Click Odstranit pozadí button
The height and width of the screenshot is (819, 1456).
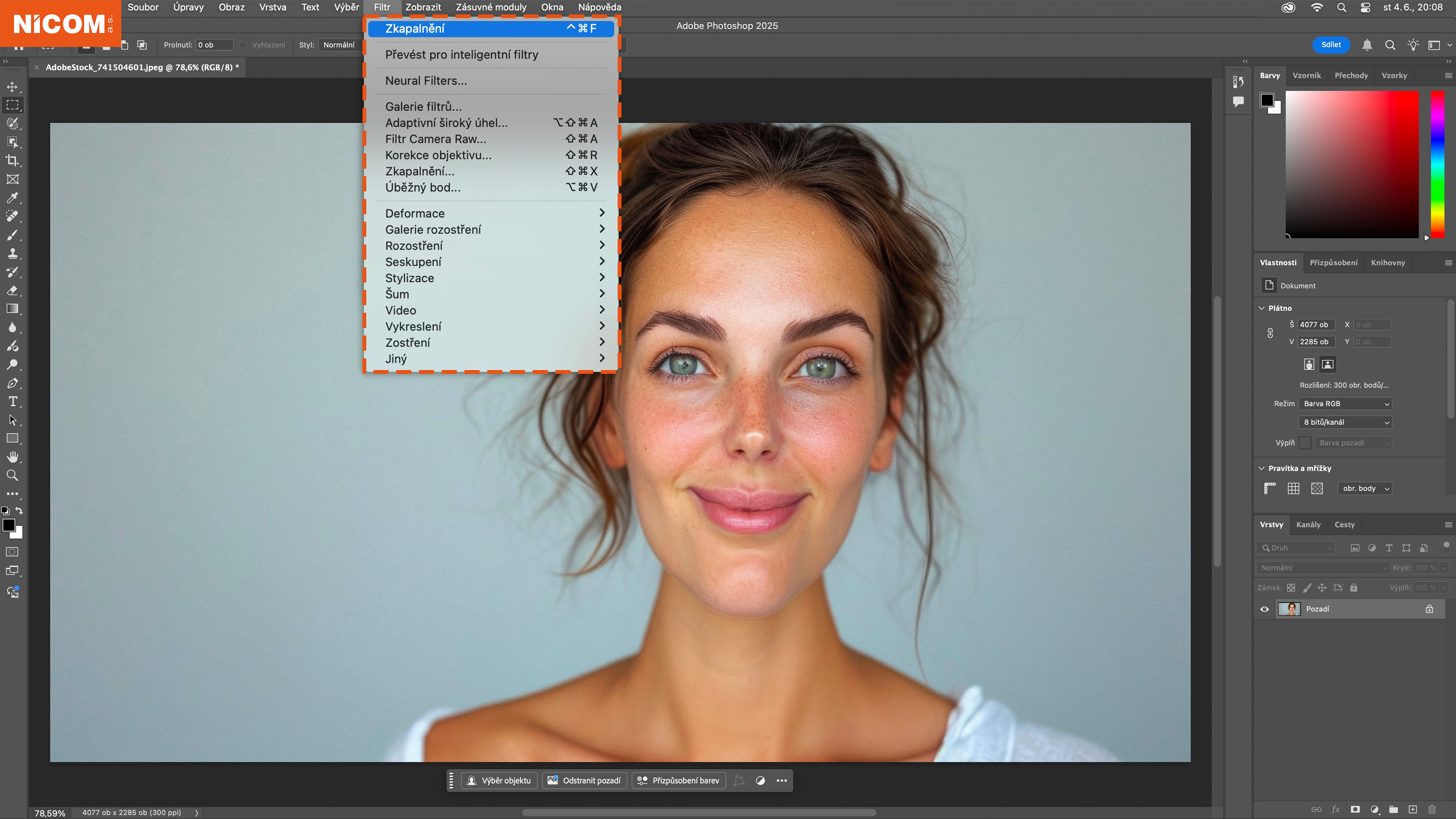click(584, 781)
